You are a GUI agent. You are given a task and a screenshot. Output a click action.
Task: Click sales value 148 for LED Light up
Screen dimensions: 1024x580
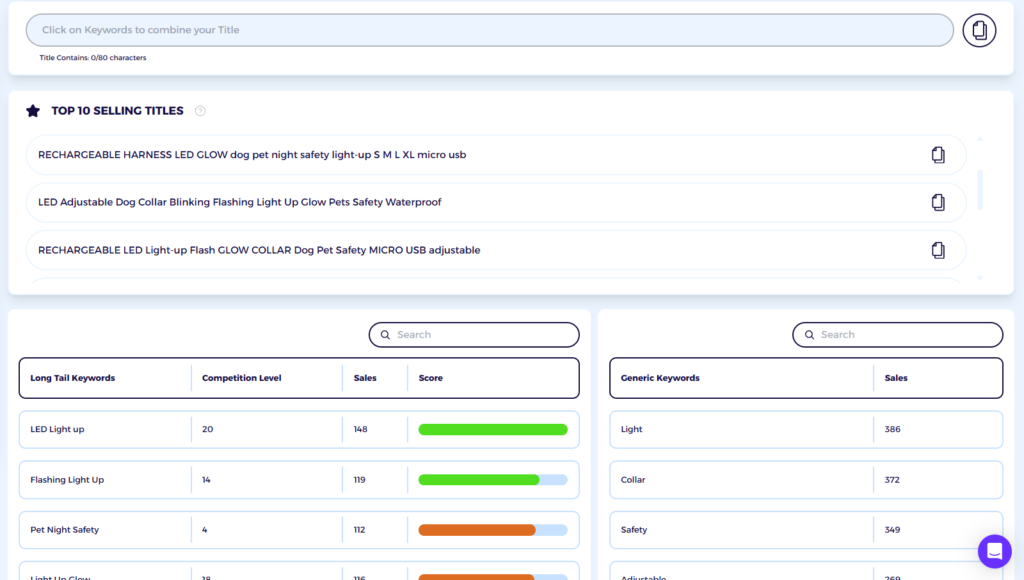coord(360,430)
